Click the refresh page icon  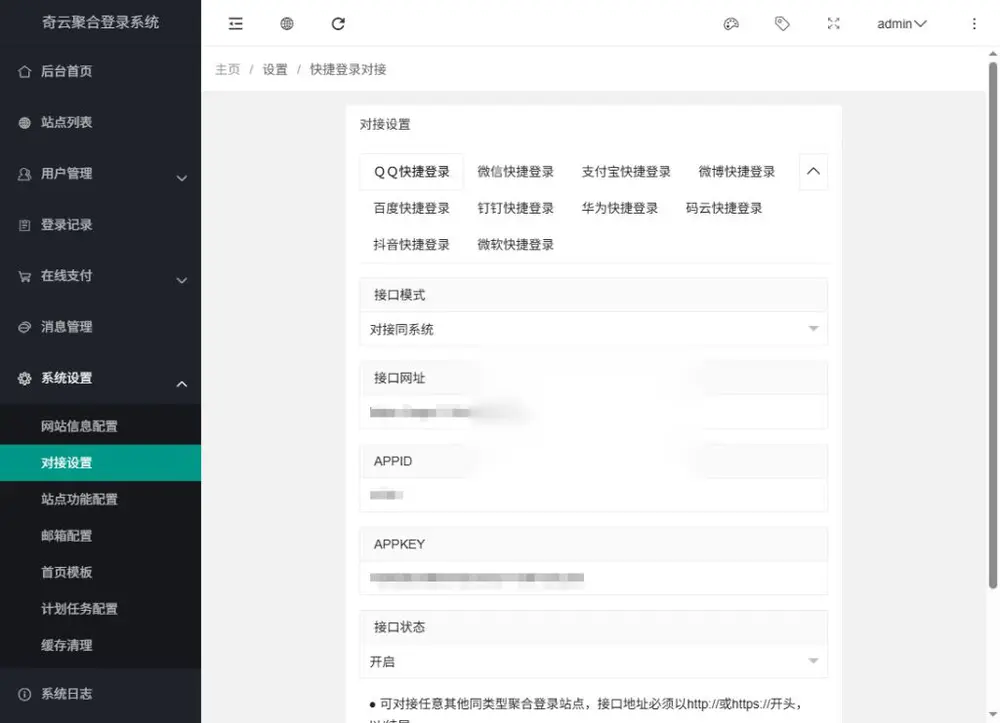(x=338, y=24)
